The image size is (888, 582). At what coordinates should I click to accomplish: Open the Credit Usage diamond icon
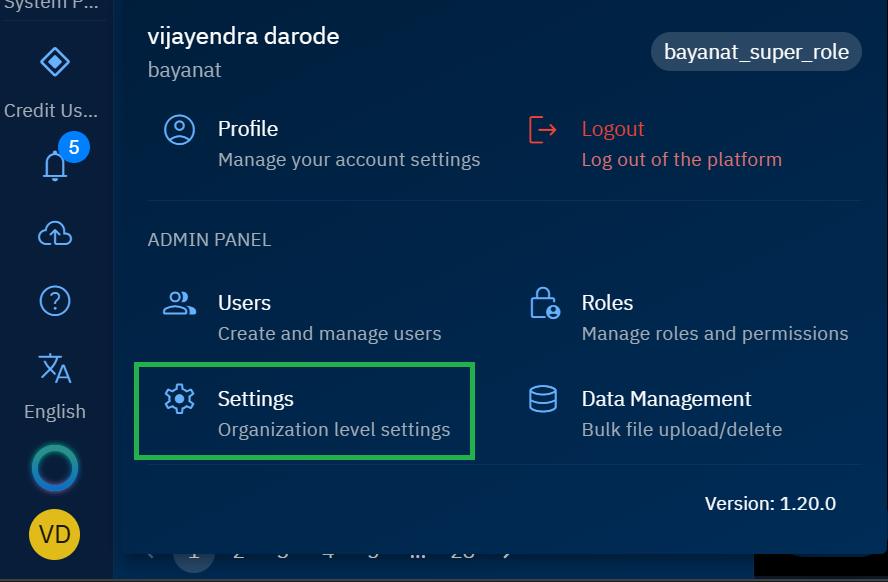54,63
